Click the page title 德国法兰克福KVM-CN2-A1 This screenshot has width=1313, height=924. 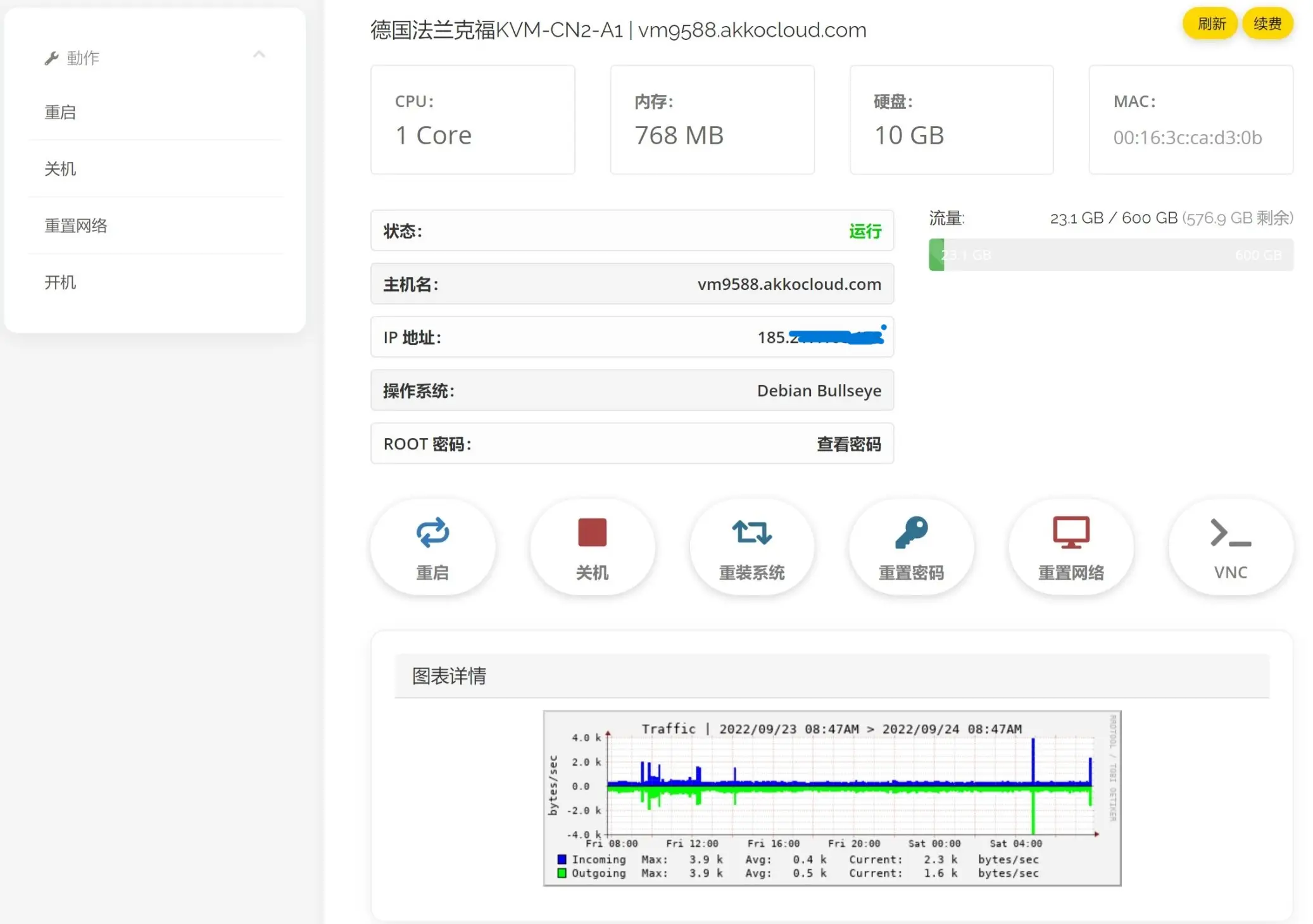click(x=496, y=30)
